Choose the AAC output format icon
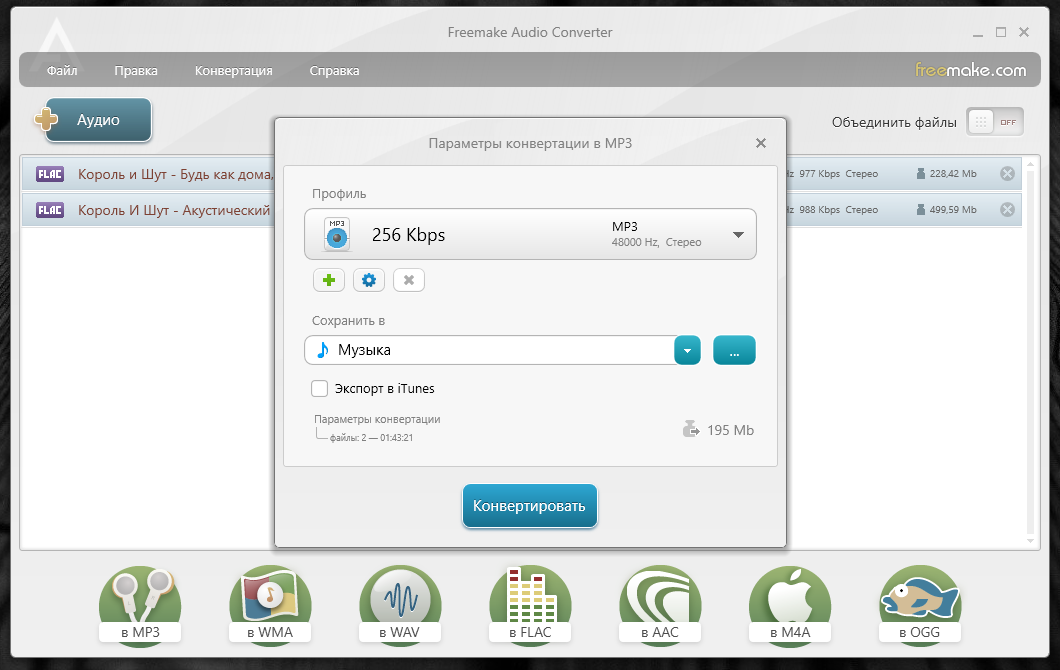 click(660, 604)
